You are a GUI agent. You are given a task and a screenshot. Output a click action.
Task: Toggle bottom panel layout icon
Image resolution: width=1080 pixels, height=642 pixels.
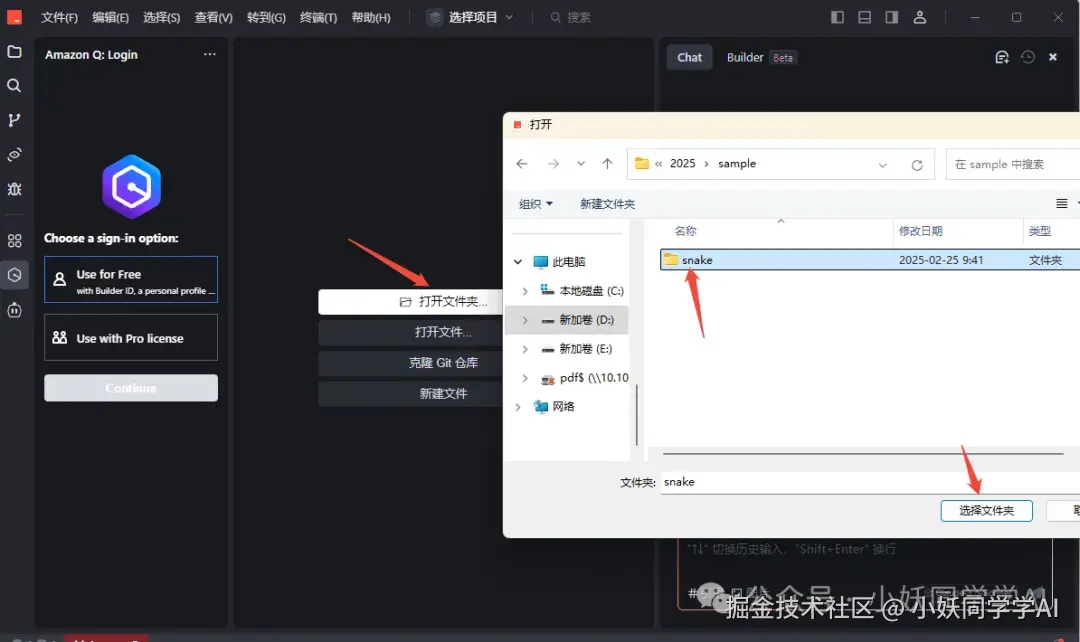click(x=864, y=17)
